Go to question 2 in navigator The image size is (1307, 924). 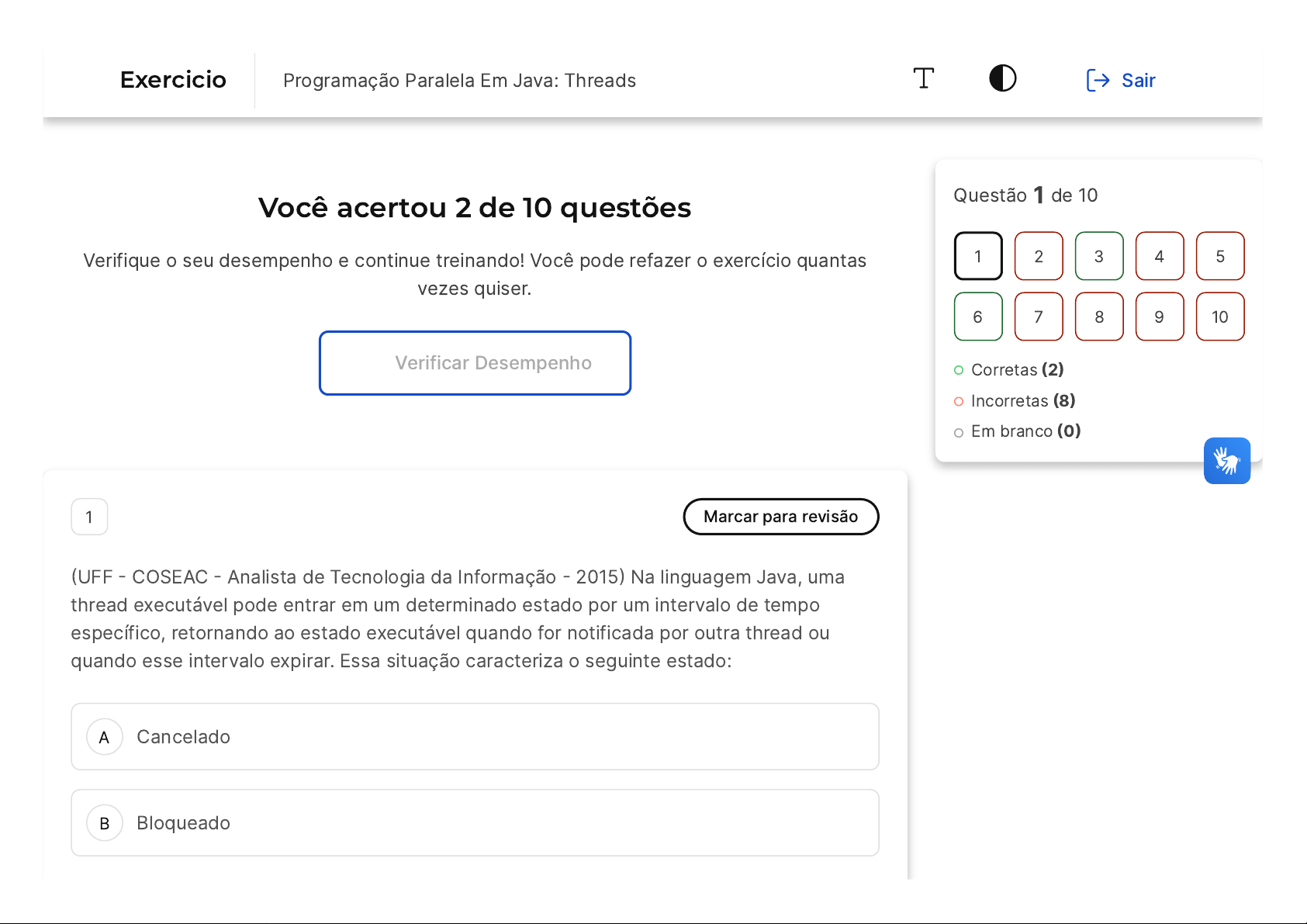(x=1039, y=256)
